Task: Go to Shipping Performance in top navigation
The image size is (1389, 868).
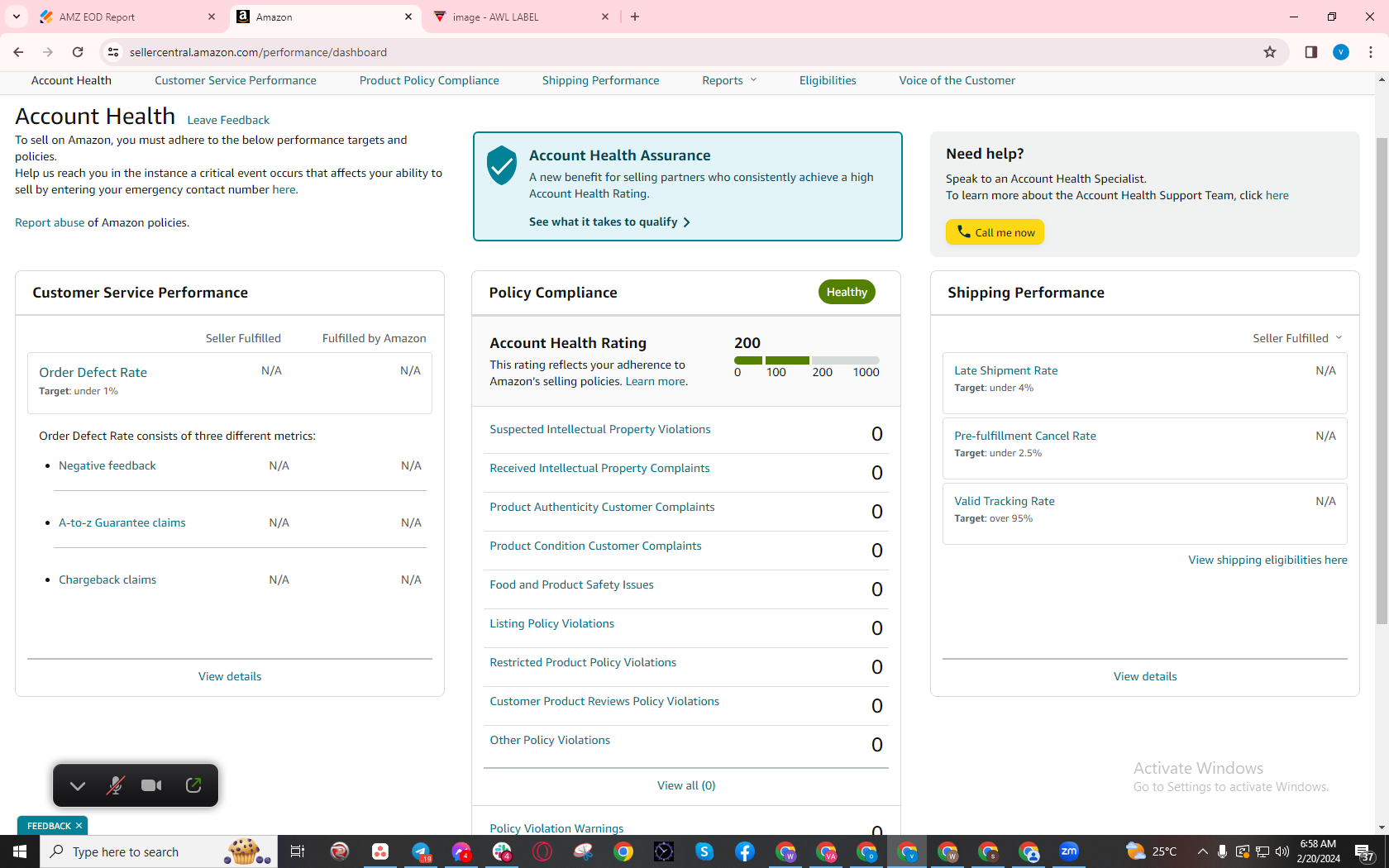Action: [601, 80]
